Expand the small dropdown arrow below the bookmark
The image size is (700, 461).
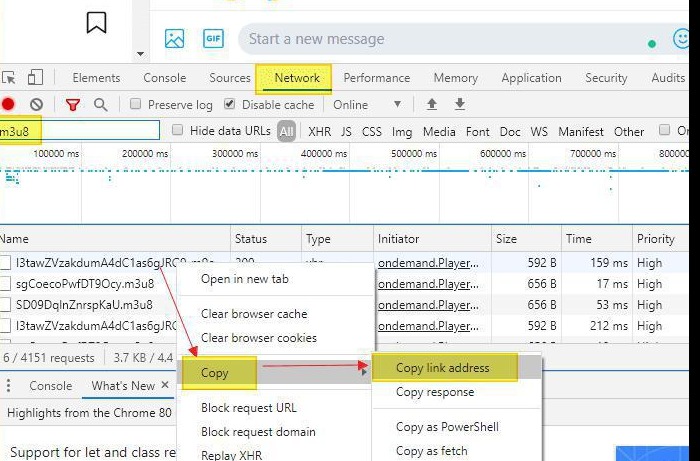pos(140,54)
